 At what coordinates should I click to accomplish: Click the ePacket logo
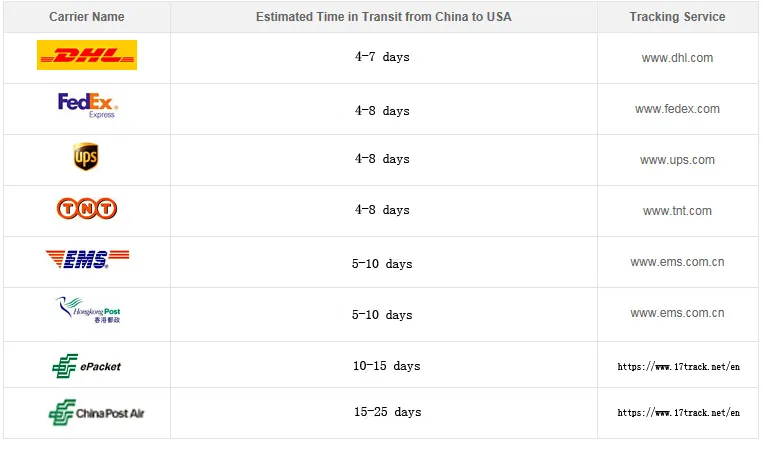pos(87,366)
